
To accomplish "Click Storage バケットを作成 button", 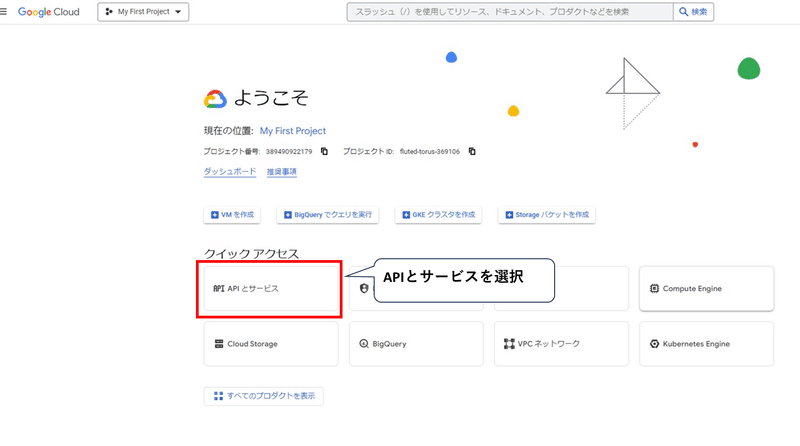I will 546,215.
